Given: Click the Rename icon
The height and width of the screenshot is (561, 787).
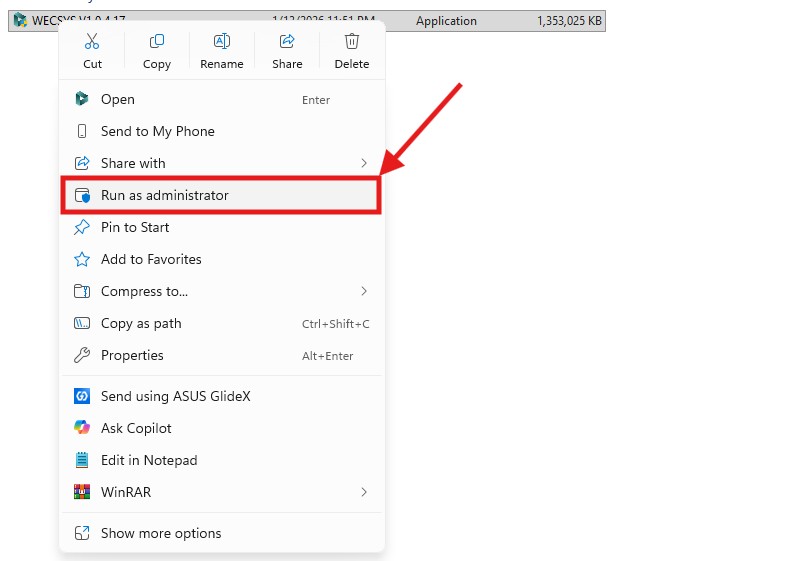Looking at the screenshot, I should tap(221, 41).
